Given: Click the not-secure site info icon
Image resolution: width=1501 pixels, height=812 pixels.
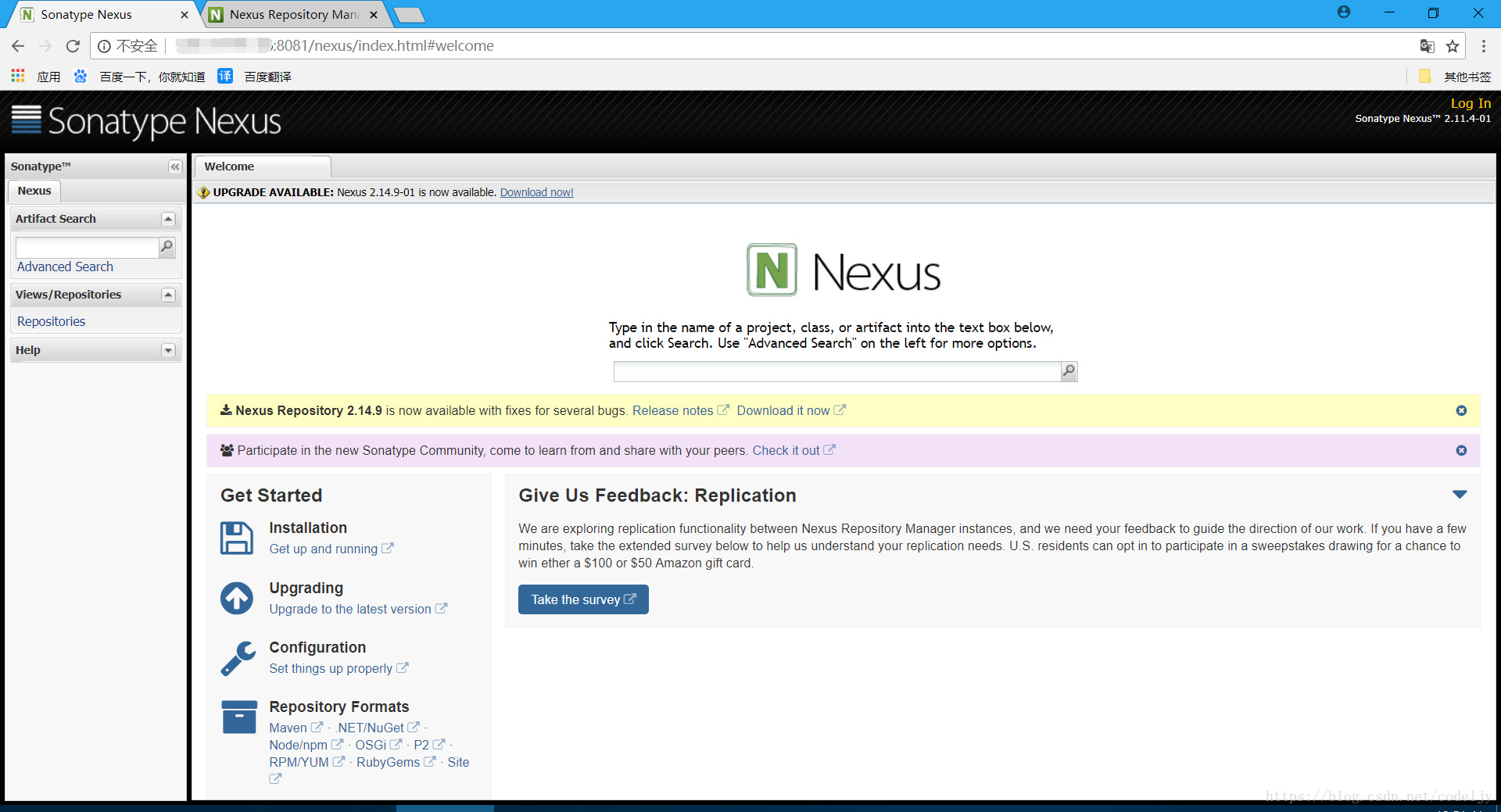Looking at the screenshot, I should 104,46.
